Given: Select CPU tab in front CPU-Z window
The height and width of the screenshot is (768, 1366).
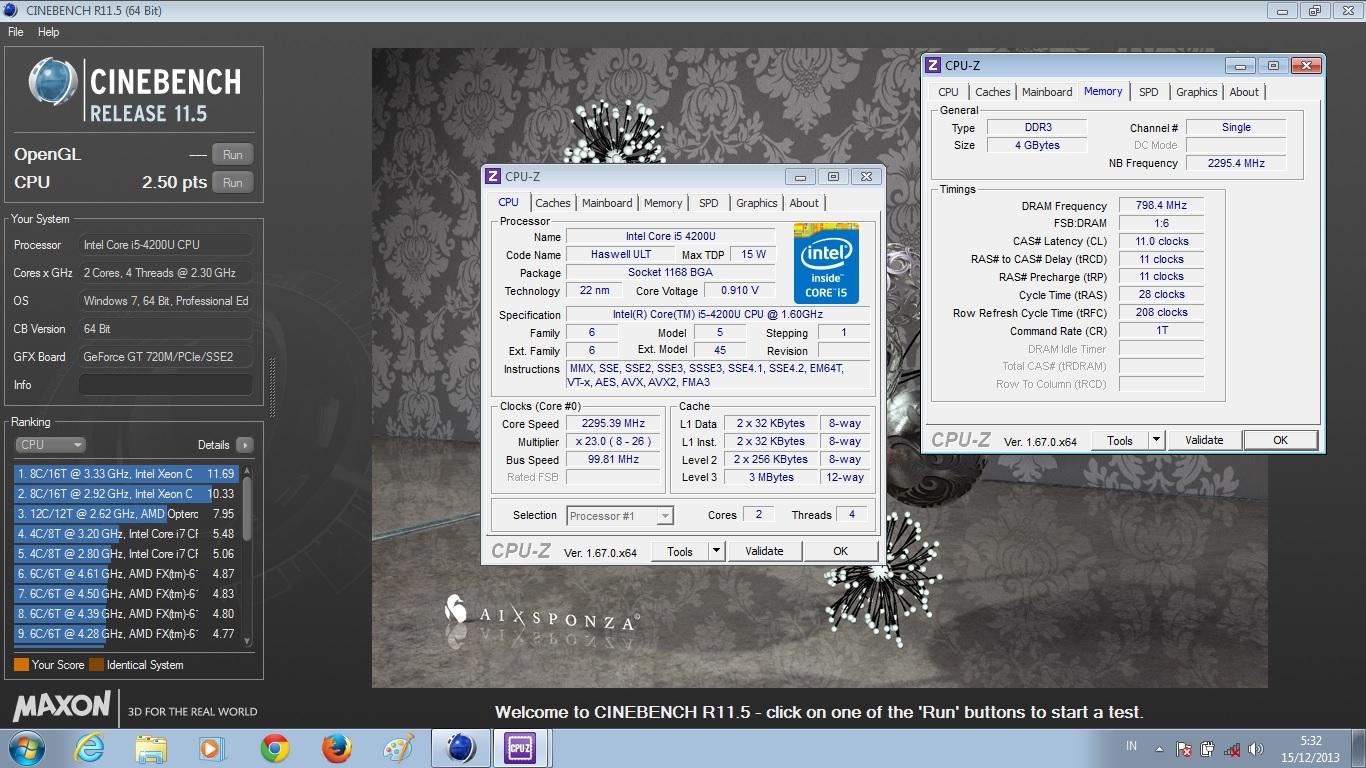Looking at the screenshot, I should [x=509, y=202].
